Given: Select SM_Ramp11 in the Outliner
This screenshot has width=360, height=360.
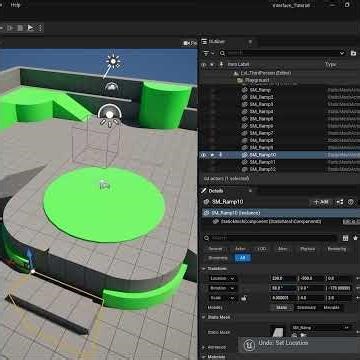Looking at the screenshot, I should (279, 162).
